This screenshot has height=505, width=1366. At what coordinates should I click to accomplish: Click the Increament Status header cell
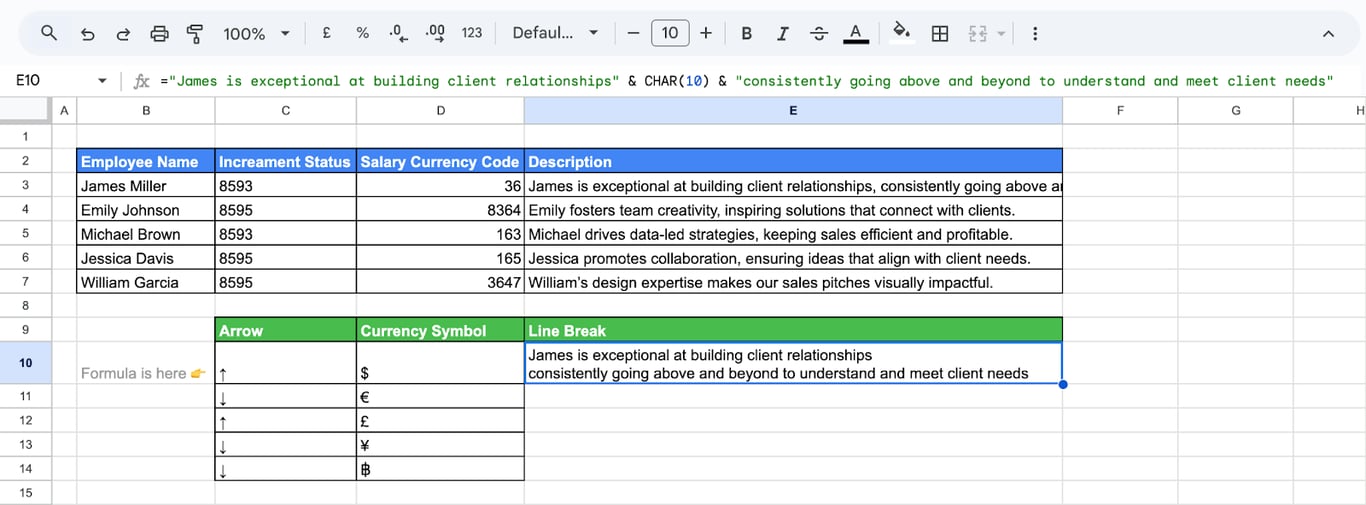pos(286,161)
